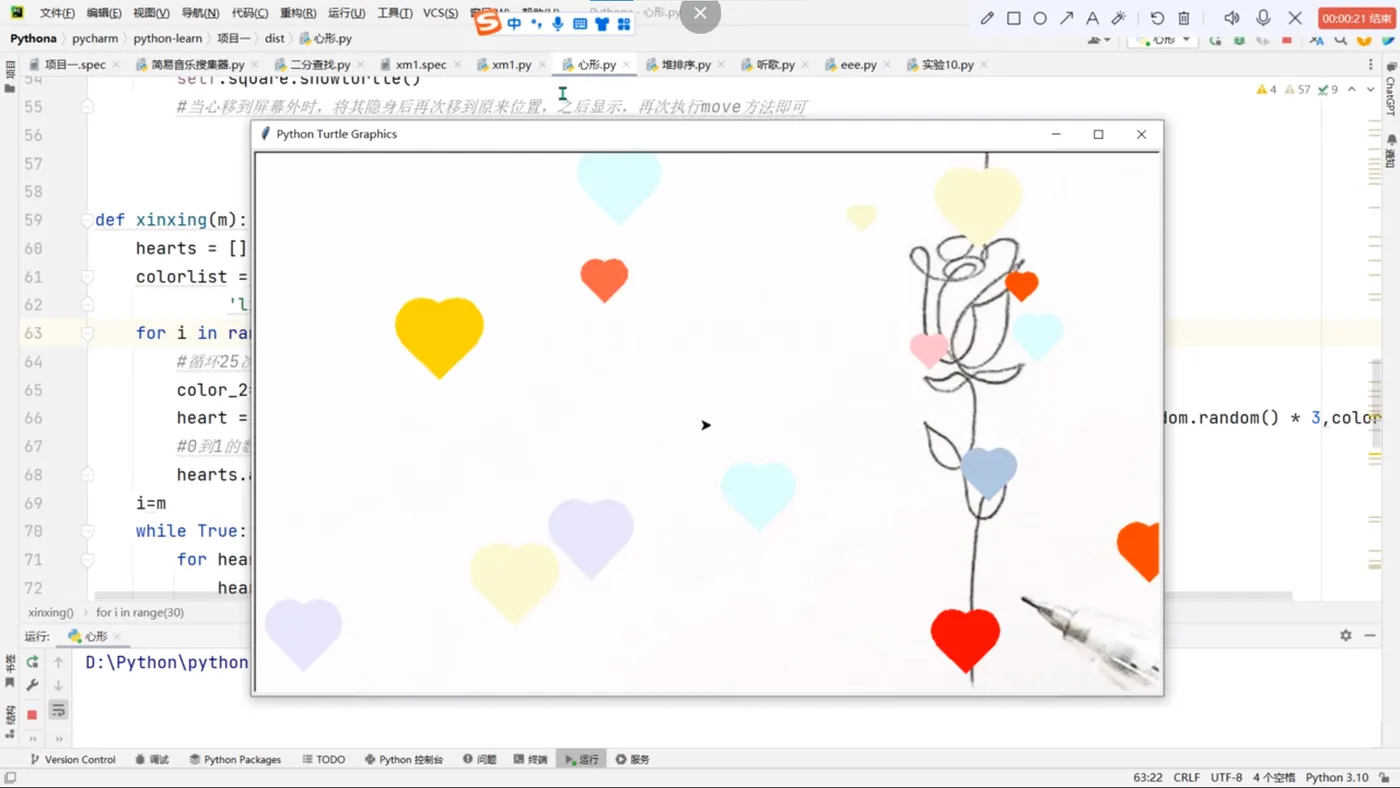Open the TODO tool window

coord(323,760)
